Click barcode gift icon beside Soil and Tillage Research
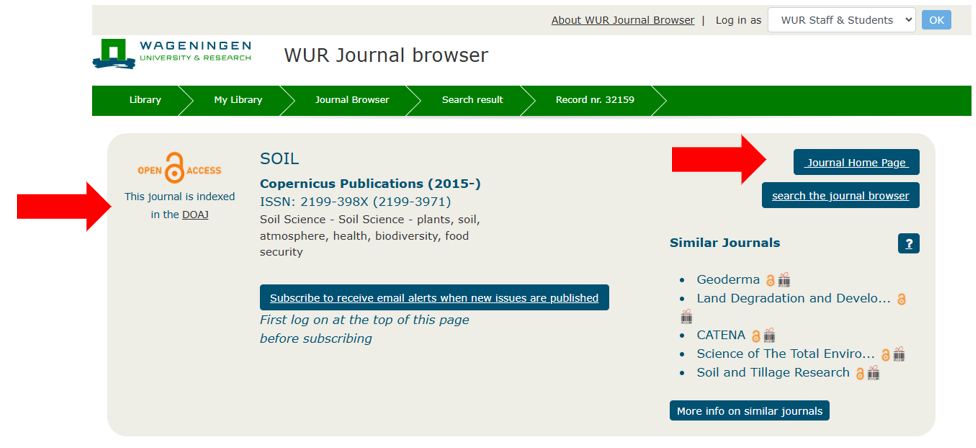976x448 pixels. tap(873, 373)
